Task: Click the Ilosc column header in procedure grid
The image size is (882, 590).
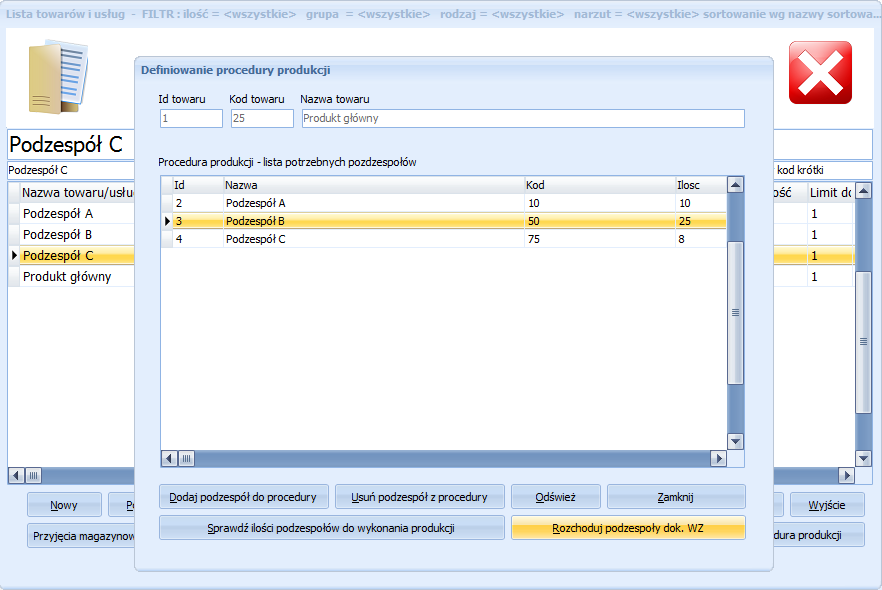Action: tap(701, 185)
